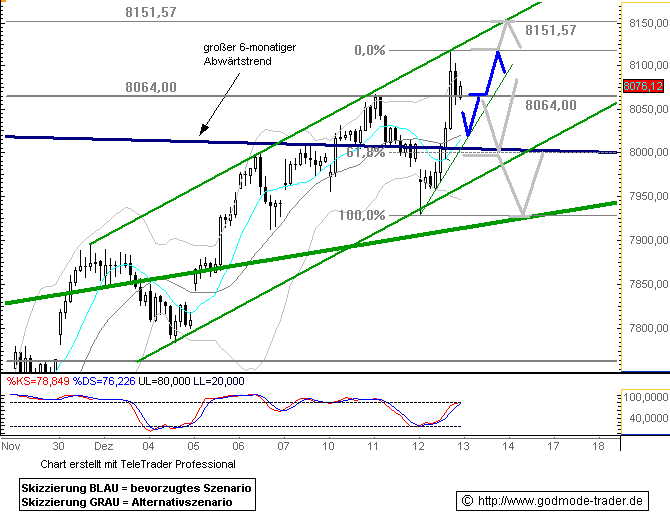Click the 100,0000 oscillator axis label

(646, 397)
